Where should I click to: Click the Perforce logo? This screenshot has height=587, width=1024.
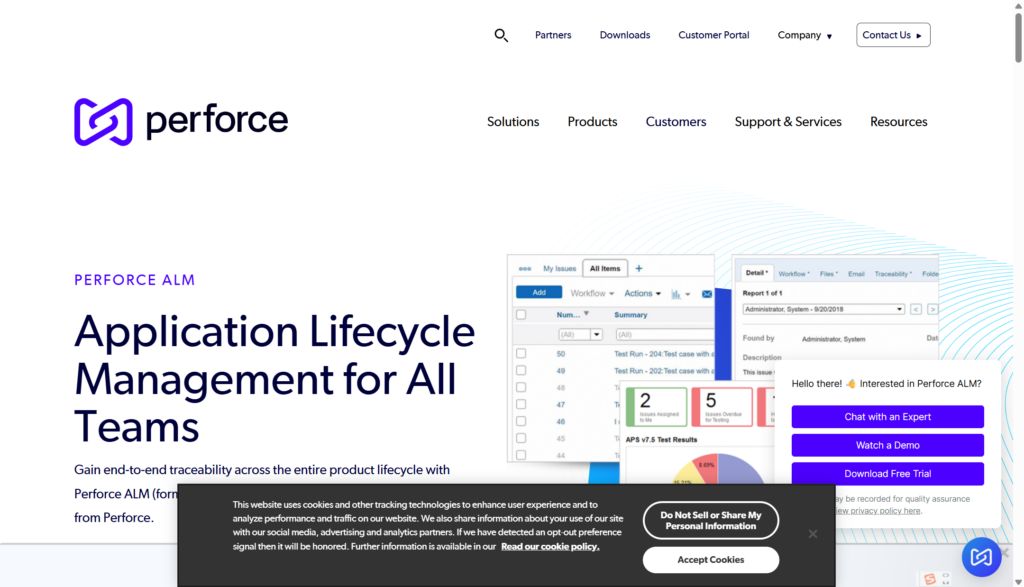tap(181, 122)
